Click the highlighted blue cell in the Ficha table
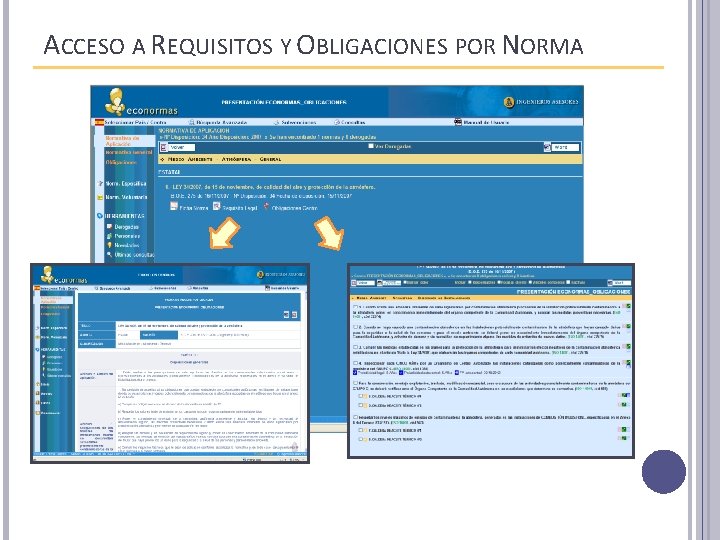The image size is (720, 540). tap(159, 335)
